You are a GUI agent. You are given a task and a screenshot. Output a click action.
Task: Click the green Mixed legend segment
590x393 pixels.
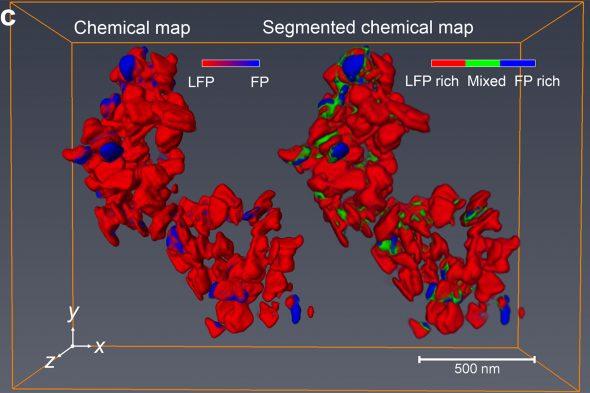(483, 63)
